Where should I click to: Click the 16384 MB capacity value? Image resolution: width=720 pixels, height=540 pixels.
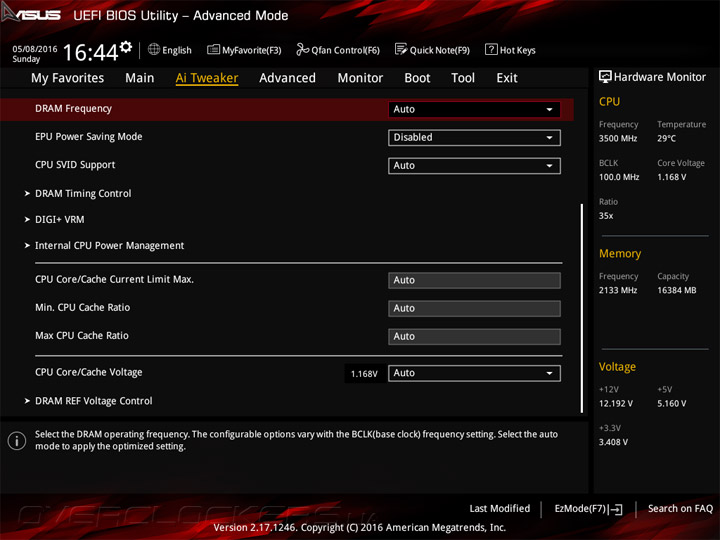[x=676, y=290]
